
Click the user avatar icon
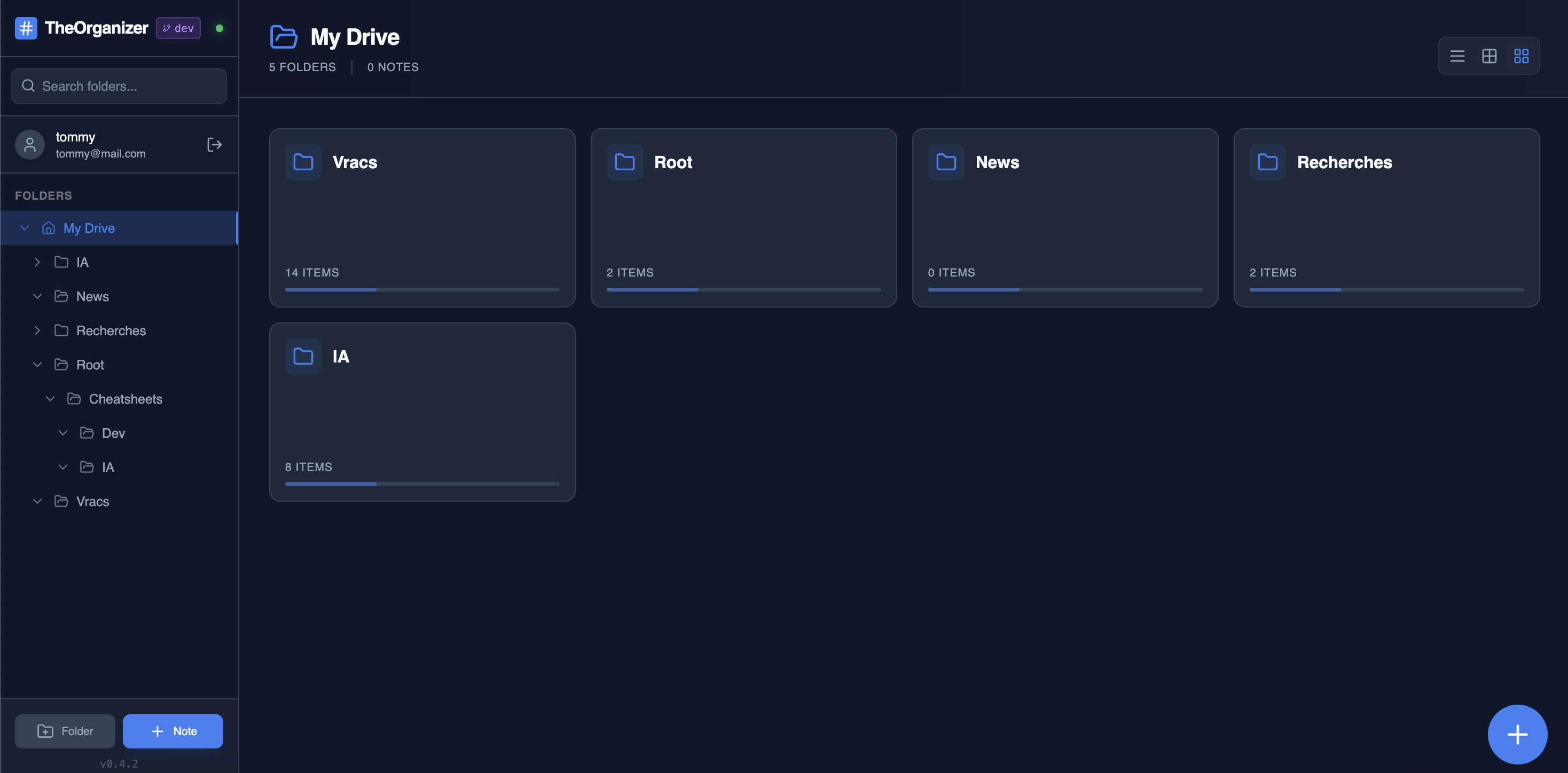[29, 145]
